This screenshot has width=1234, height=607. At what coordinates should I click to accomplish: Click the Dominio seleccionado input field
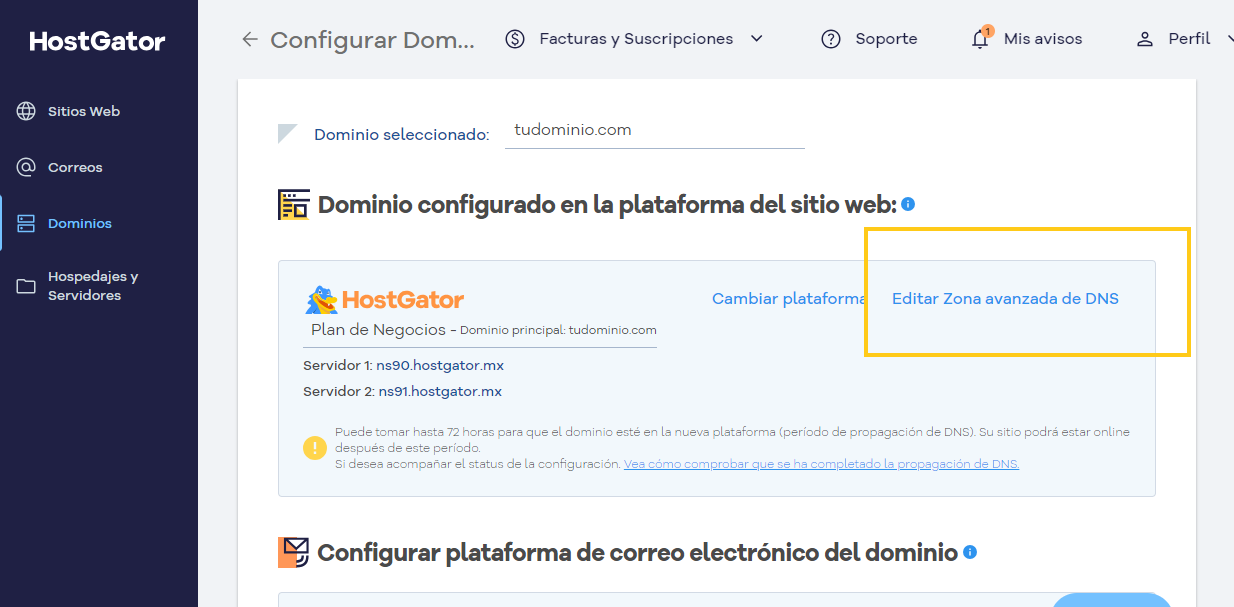point(655,131)
